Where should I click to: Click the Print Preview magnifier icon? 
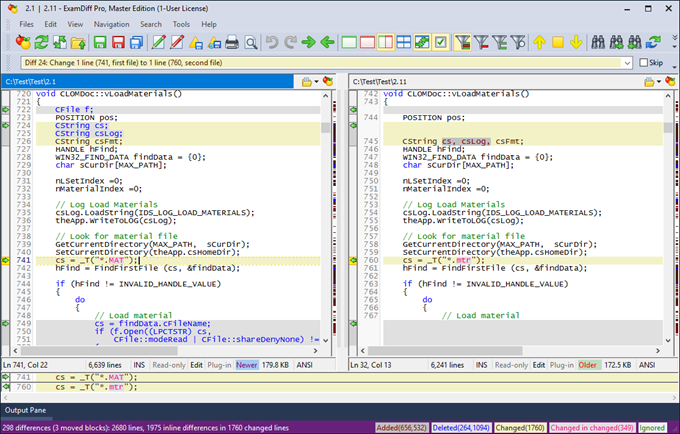pyautogui.click(x=250, y=43)
